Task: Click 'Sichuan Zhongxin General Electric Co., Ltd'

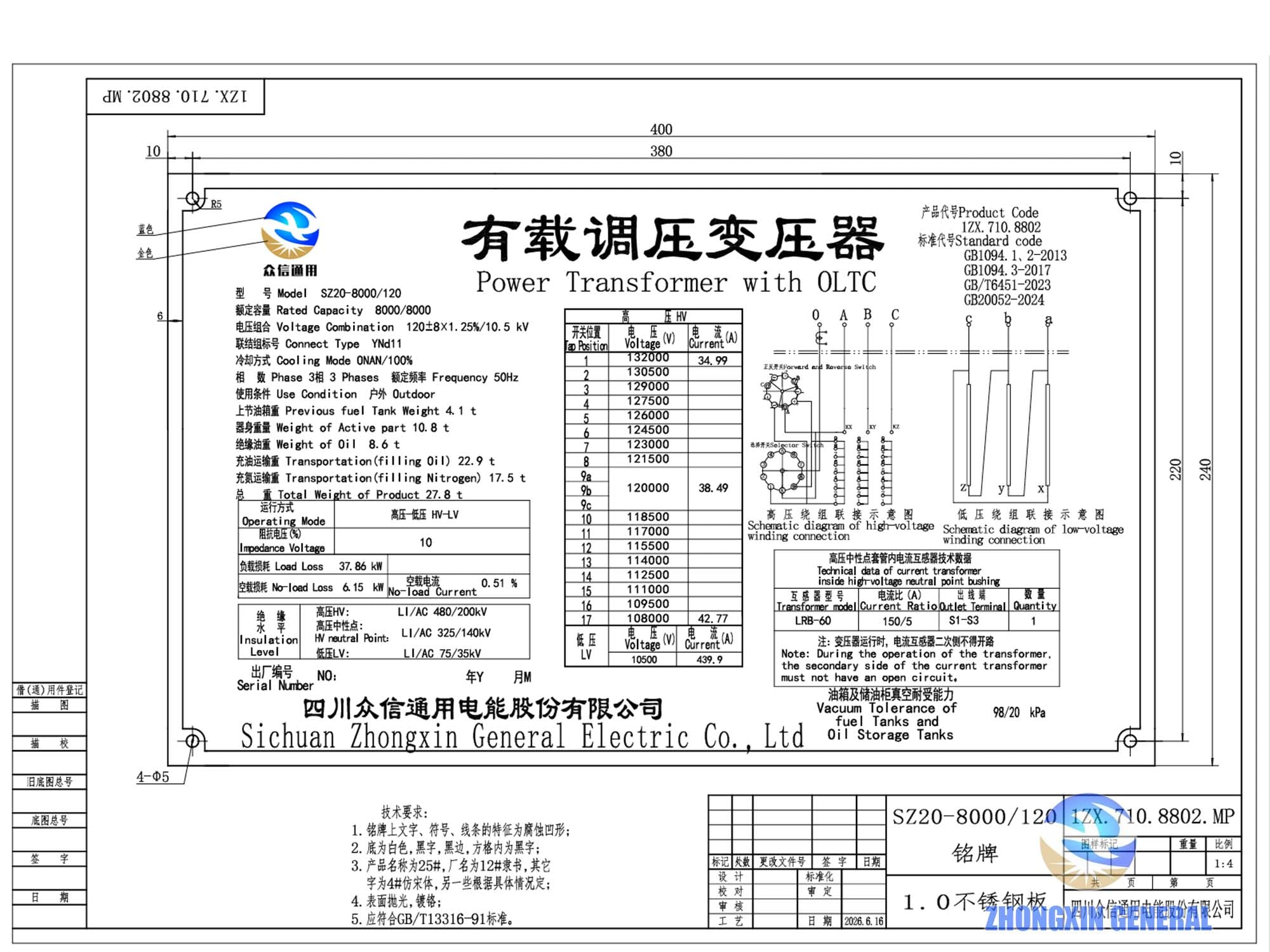Action: (x=522, y=737)
